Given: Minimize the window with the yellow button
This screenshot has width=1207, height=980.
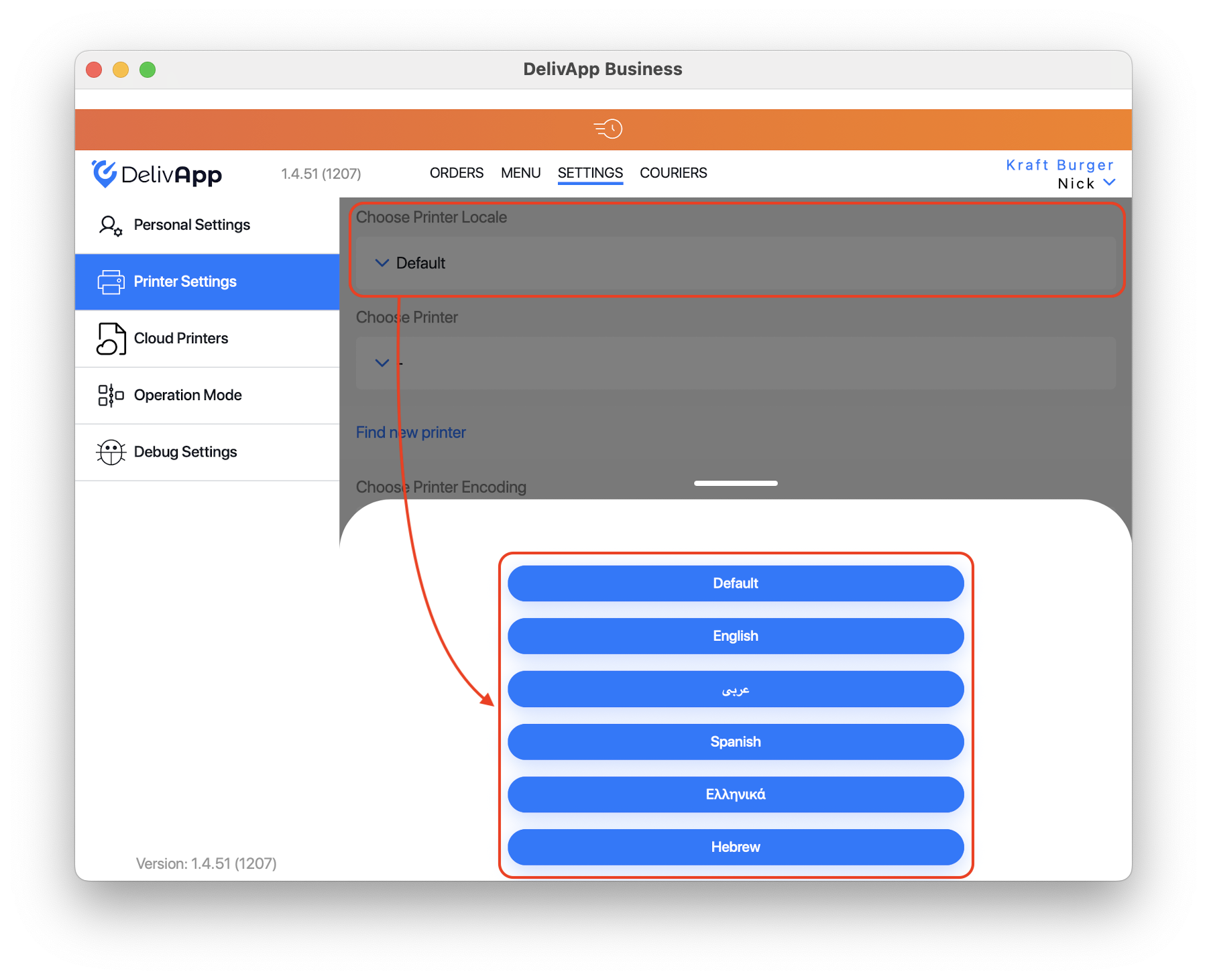Looking at the screenshot, I should coord(121,70).
